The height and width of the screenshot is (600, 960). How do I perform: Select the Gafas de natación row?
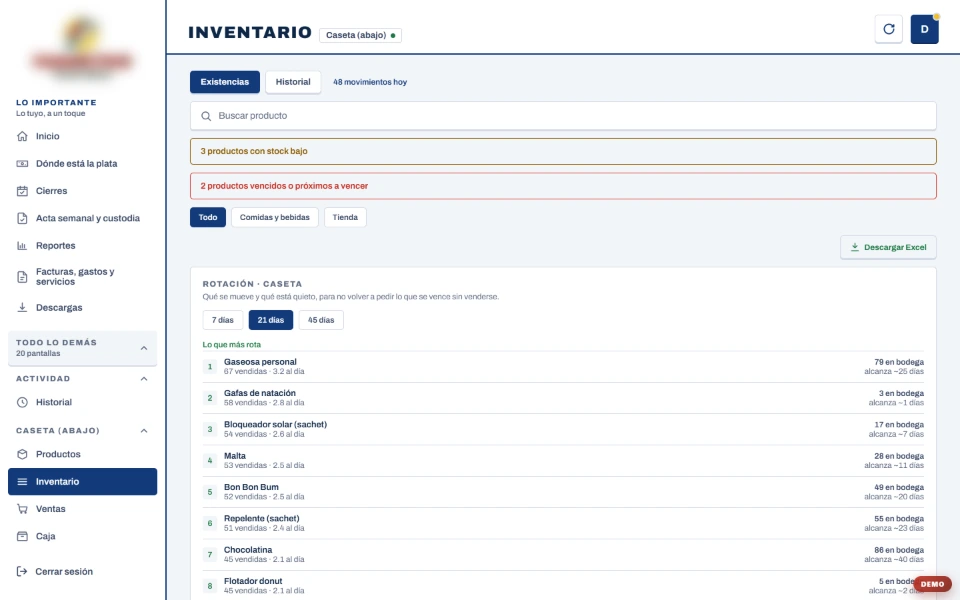click(563, 398)
